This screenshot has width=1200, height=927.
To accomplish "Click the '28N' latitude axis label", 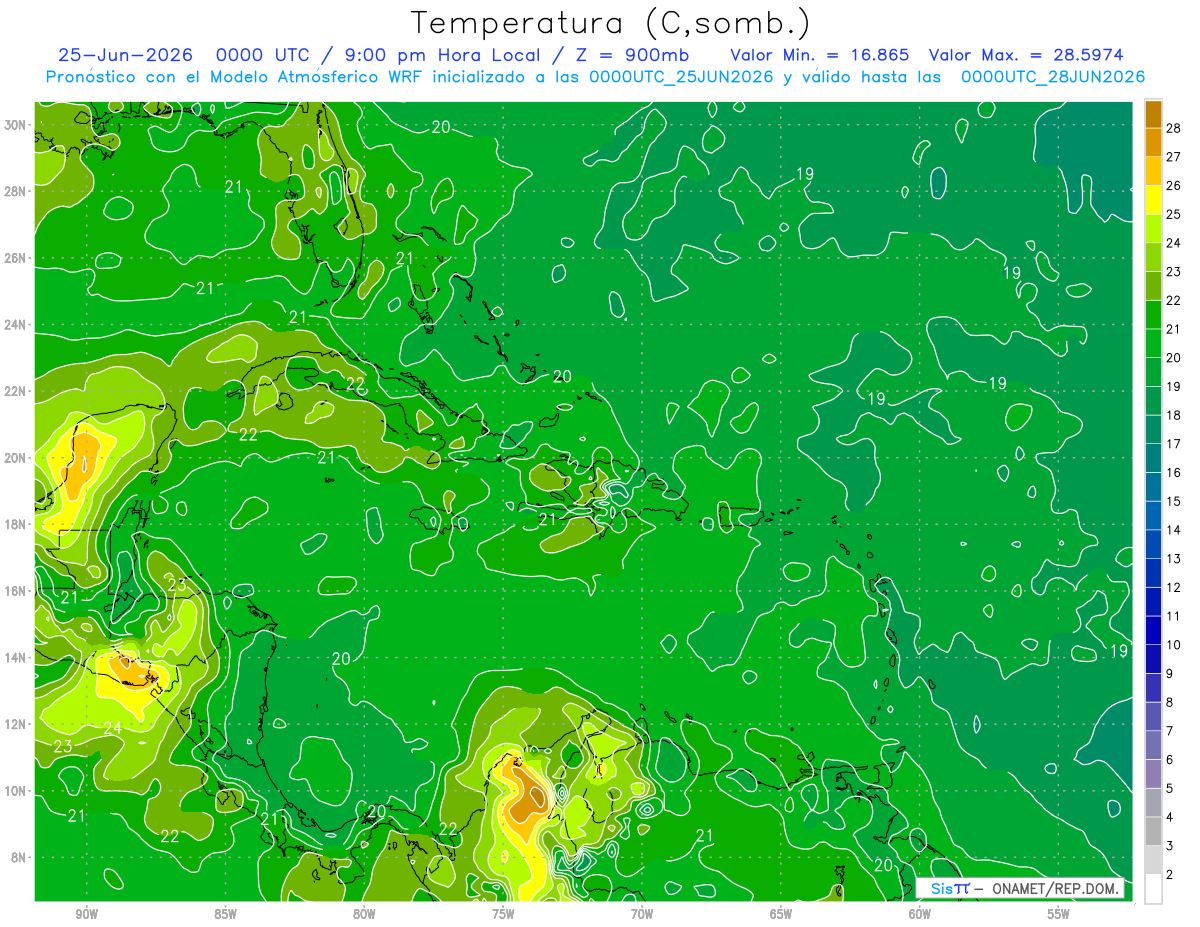I will [x=17, y=191].
